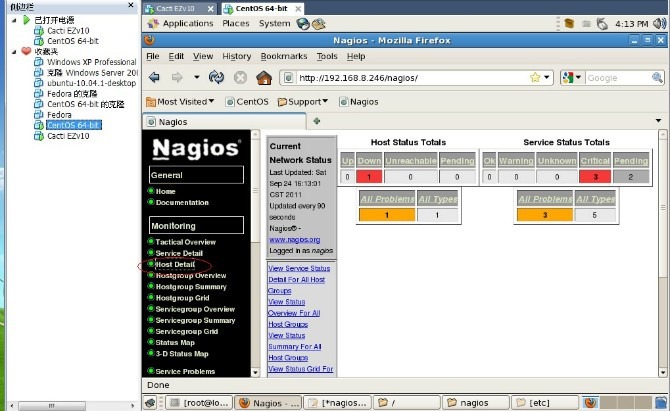Reload the page with the refresh icon

click(216, 77)
